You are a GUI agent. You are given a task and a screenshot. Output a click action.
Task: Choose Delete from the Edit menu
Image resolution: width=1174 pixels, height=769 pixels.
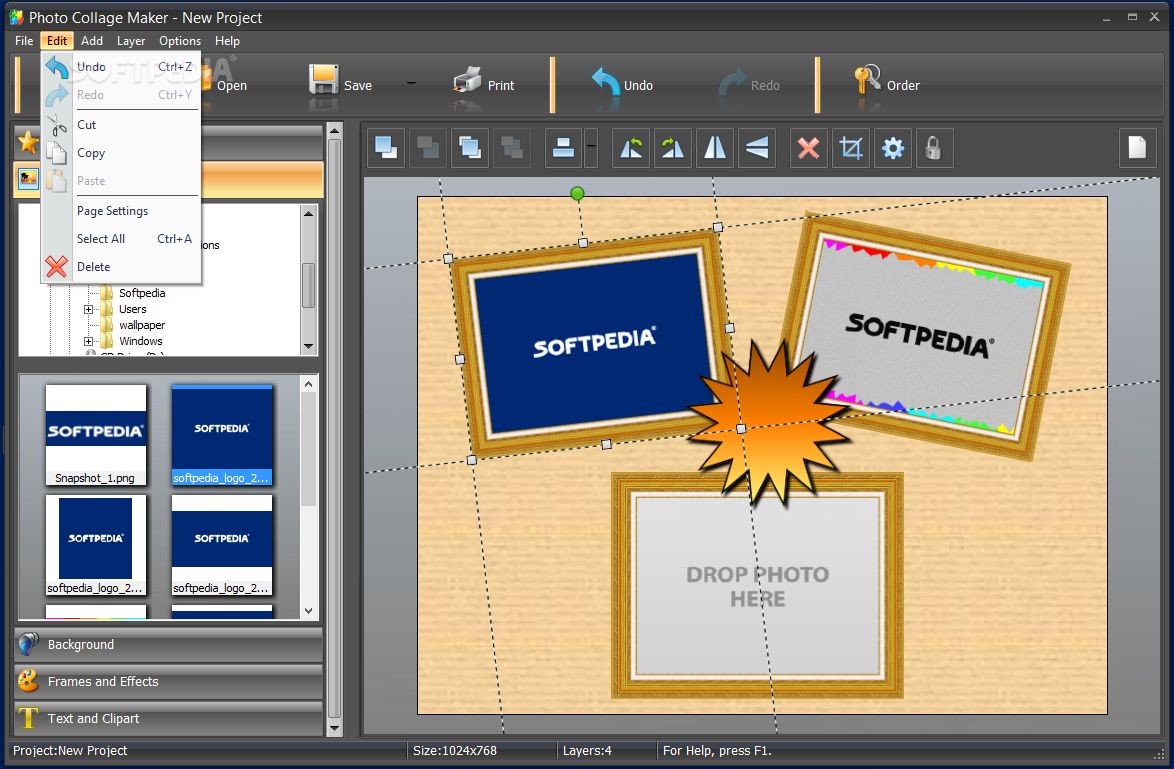(x=121, y=267)
